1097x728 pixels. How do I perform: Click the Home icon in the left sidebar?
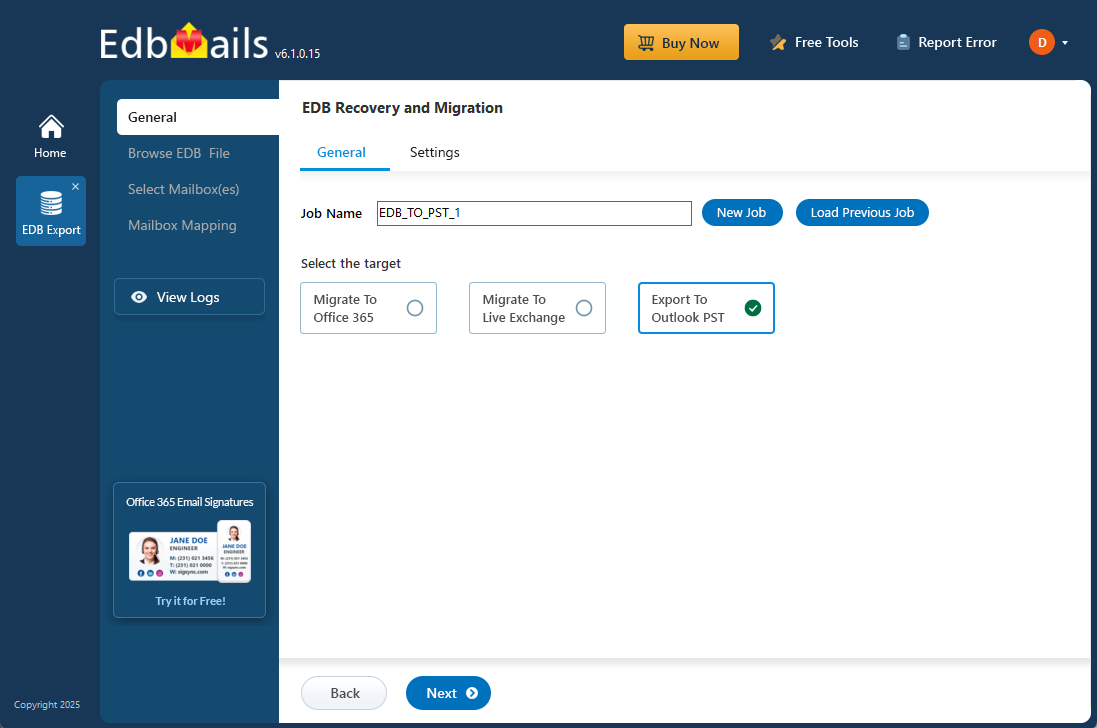pyautogui.click(x=50, y=126)
